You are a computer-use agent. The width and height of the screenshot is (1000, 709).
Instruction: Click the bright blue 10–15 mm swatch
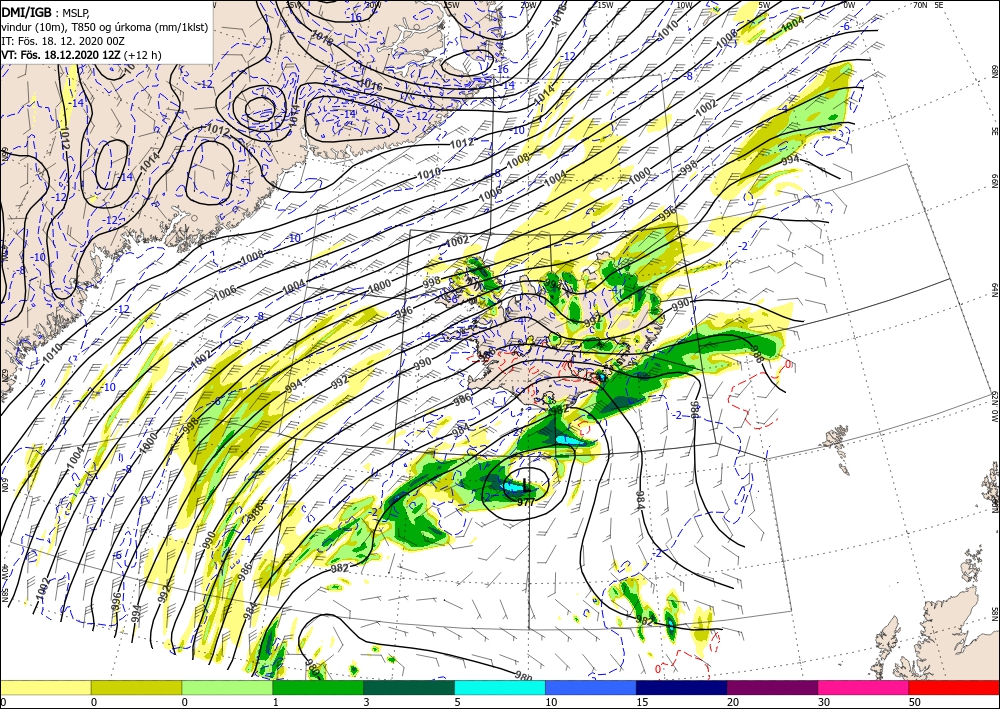point(591,687)
